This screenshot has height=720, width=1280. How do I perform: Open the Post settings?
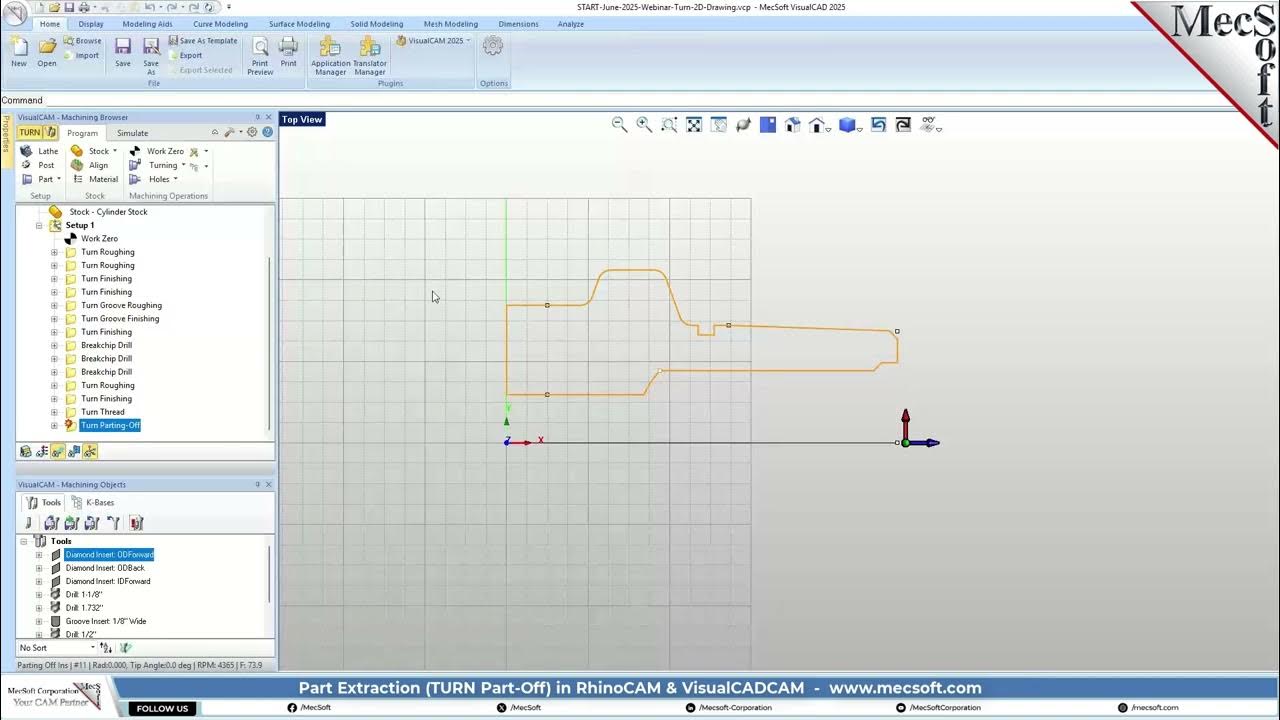38,165
